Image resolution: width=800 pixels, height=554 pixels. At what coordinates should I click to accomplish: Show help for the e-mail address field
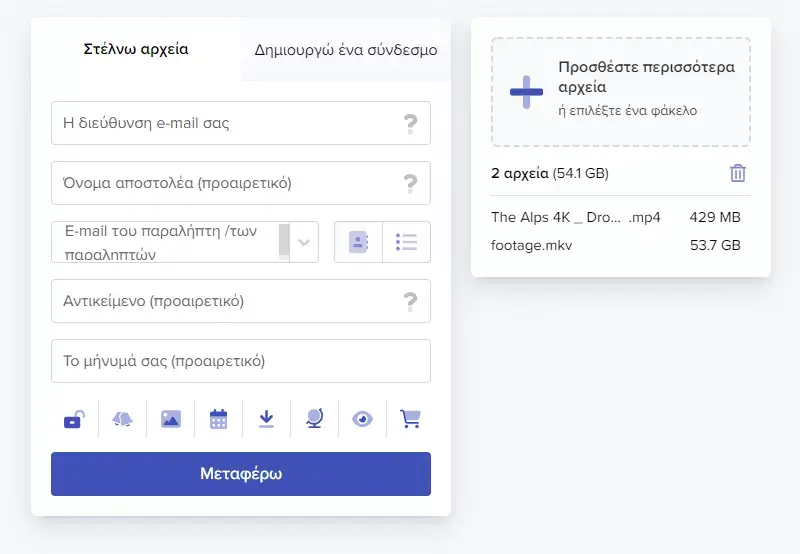410,123
